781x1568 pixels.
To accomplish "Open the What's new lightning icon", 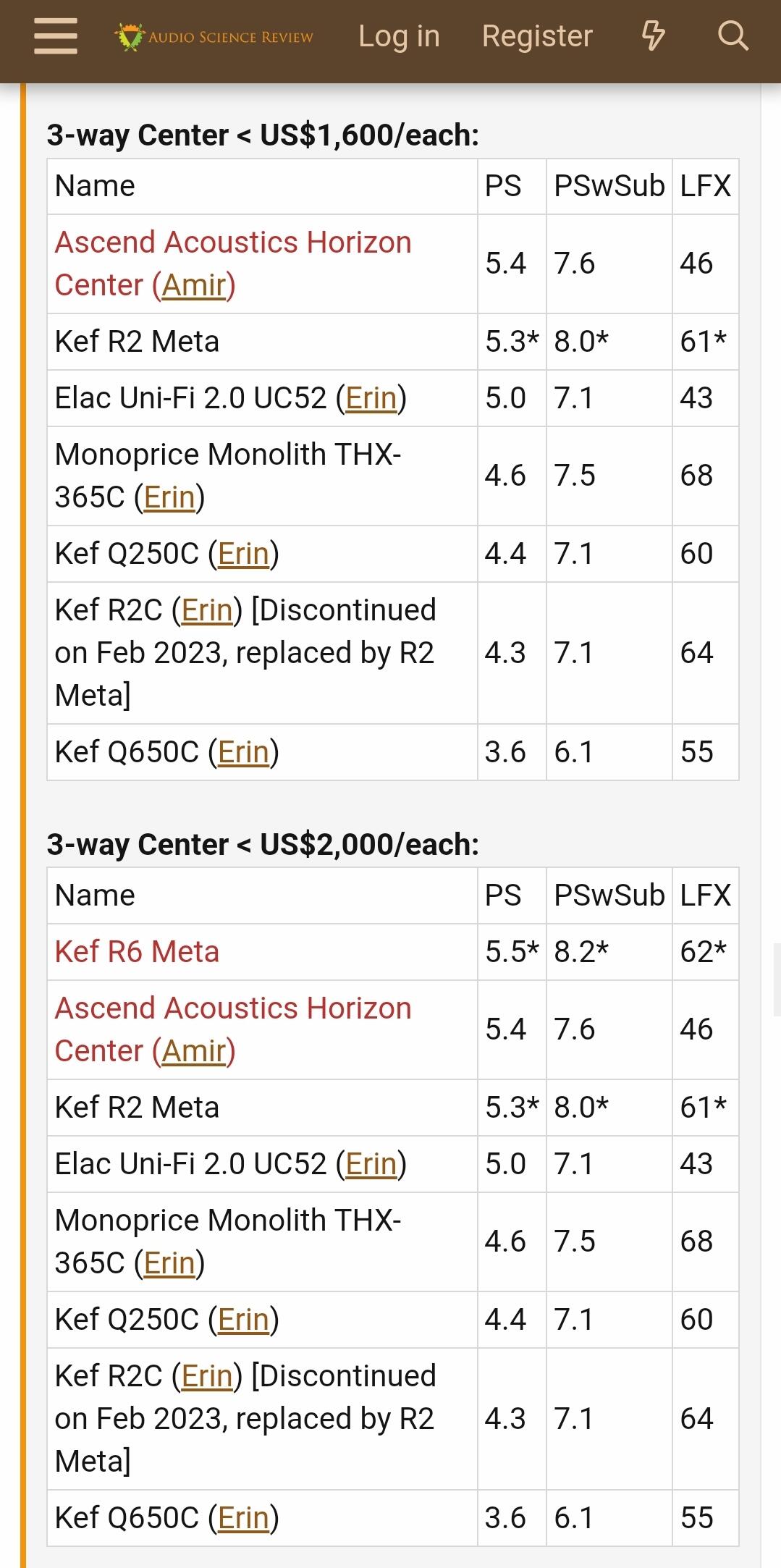I will tap(653, 36).
